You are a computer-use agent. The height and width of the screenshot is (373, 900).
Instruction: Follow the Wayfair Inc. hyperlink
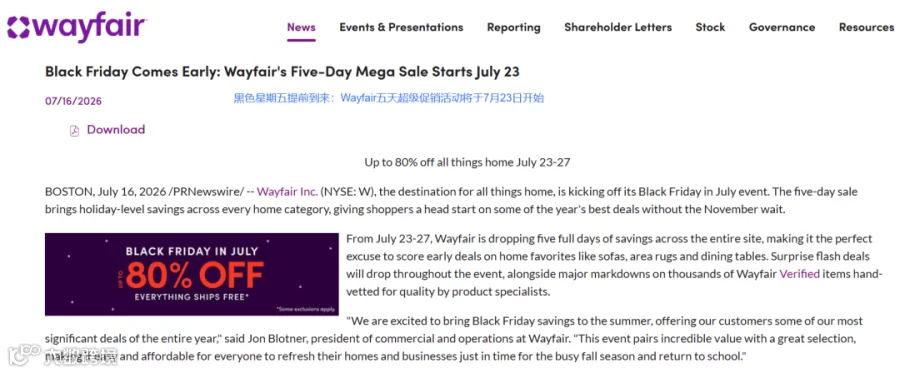pos(287,191)
